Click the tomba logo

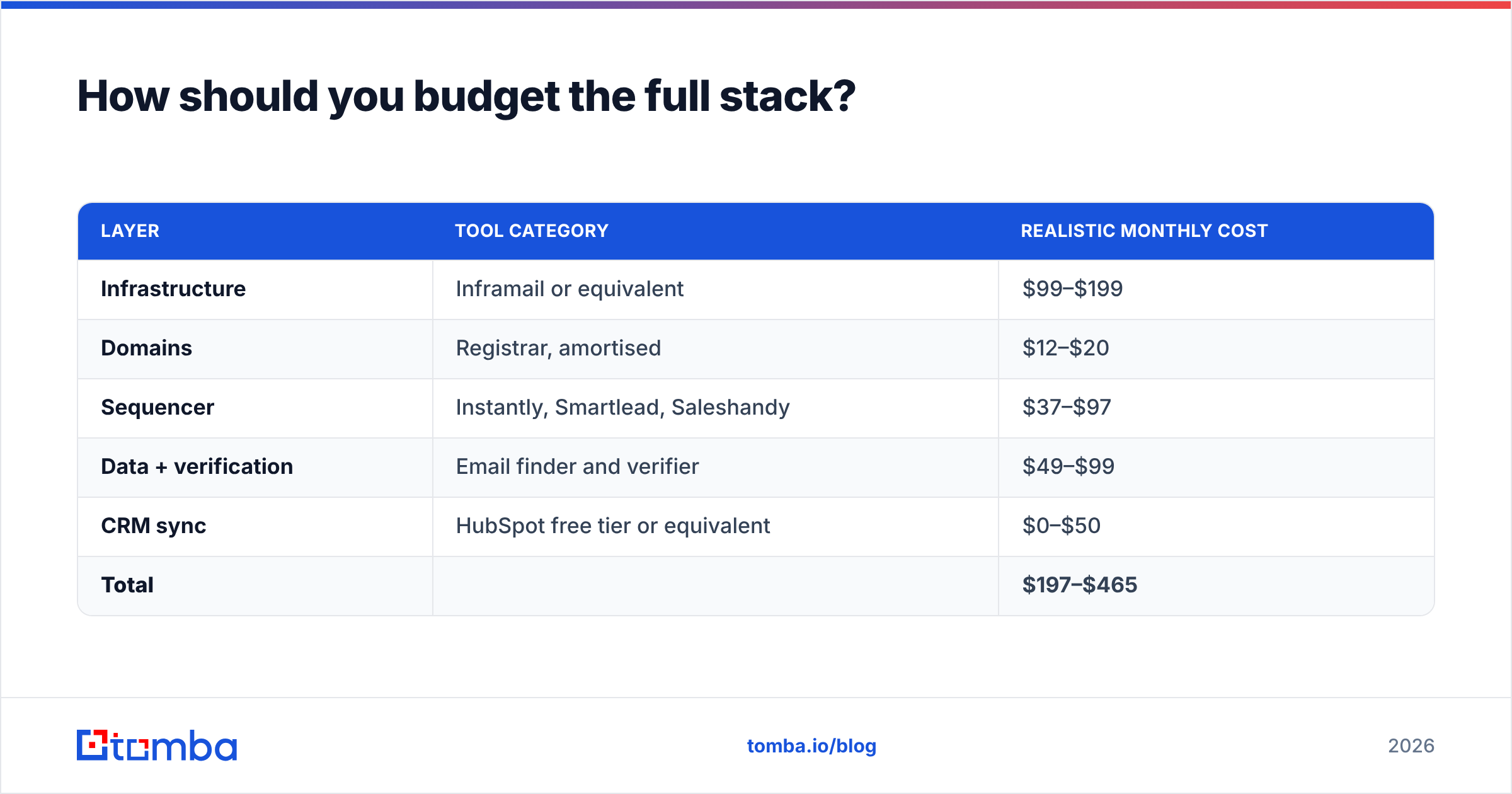tap(157, 745)
